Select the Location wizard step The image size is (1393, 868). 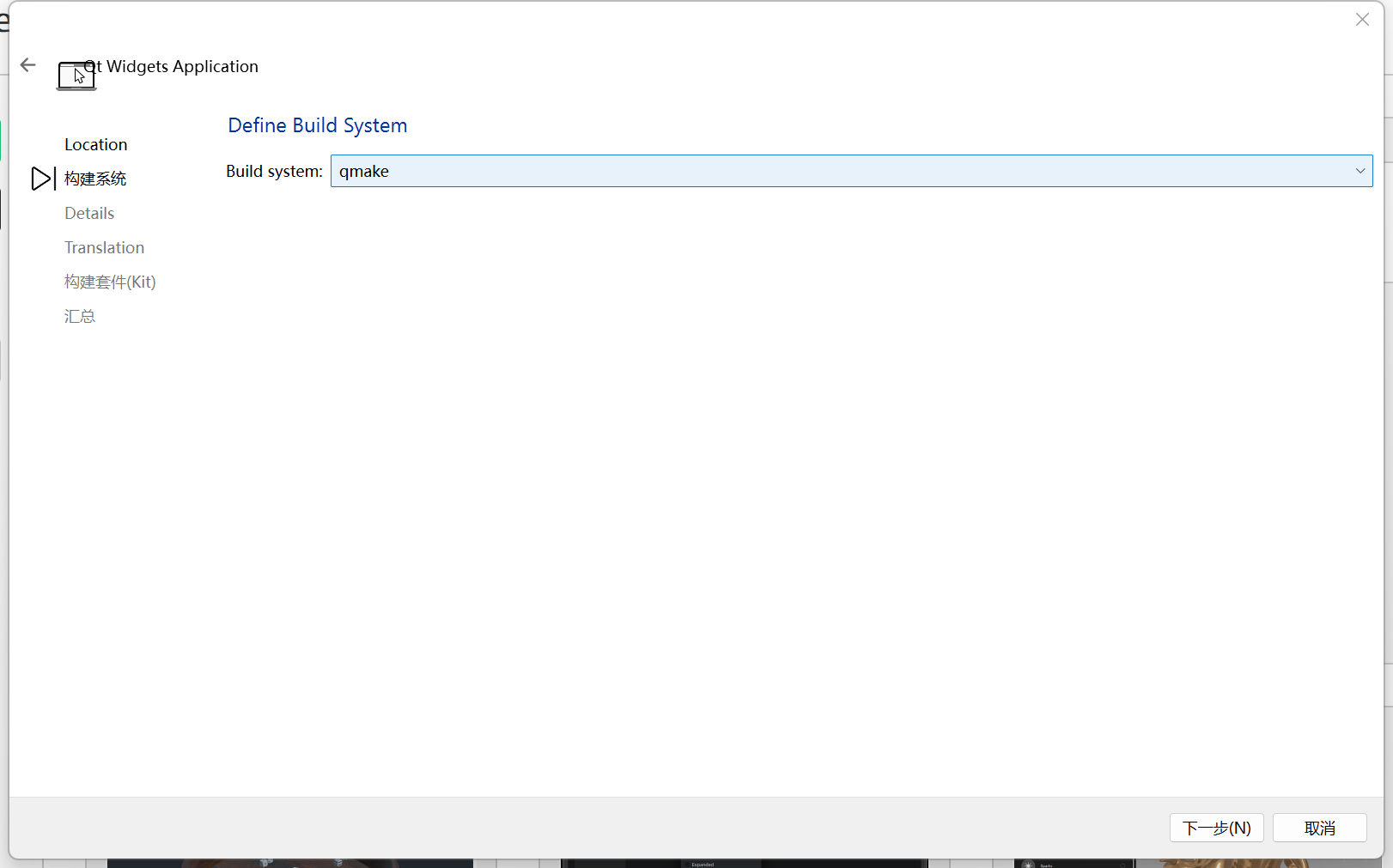tap(96, 144)
